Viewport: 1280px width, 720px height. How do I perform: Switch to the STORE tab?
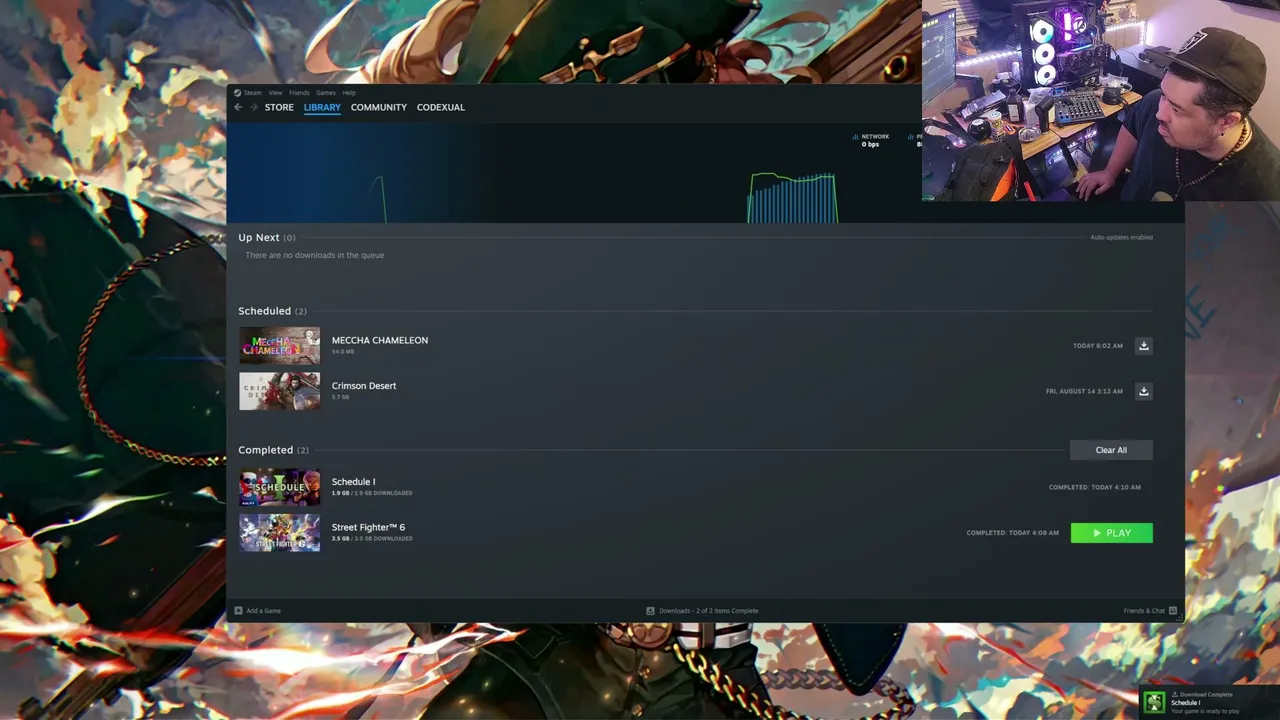279,107
